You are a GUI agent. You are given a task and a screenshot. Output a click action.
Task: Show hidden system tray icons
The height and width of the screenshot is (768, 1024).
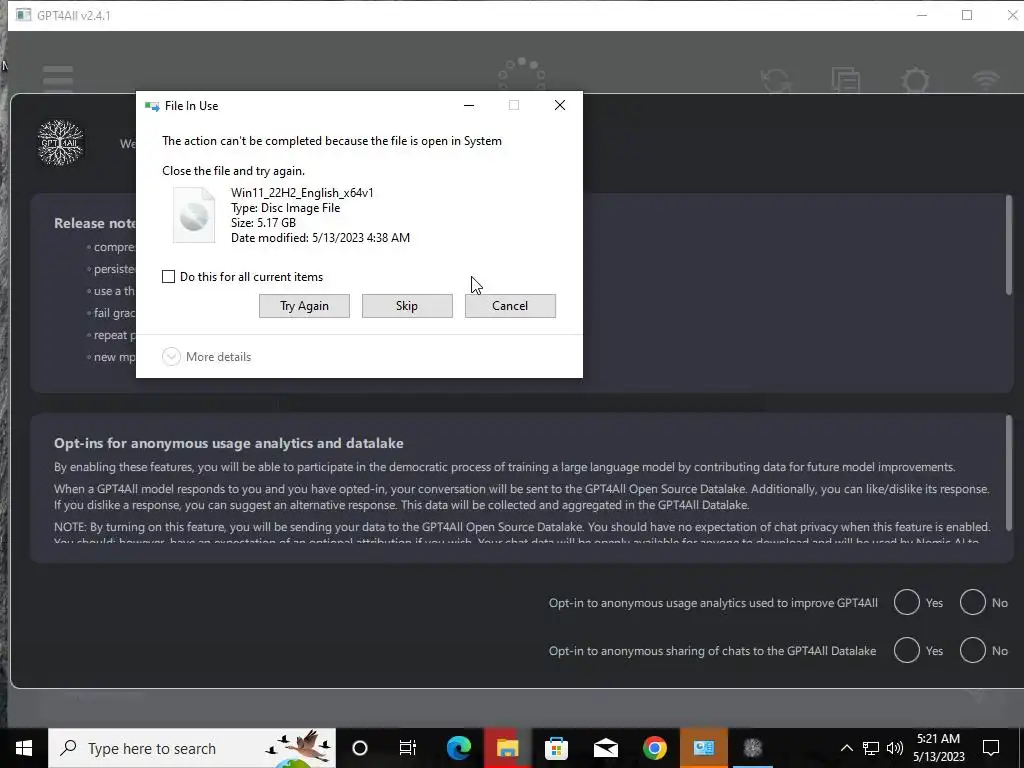(x=846, y=748)
